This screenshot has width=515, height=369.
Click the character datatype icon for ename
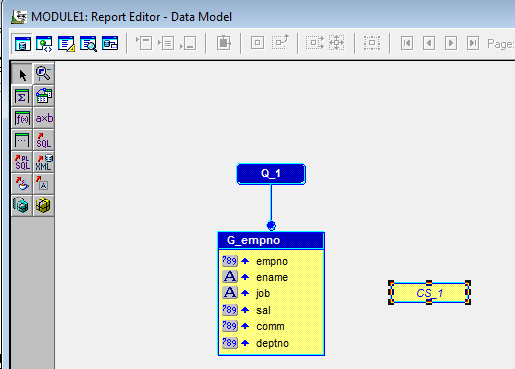[230, 276]
